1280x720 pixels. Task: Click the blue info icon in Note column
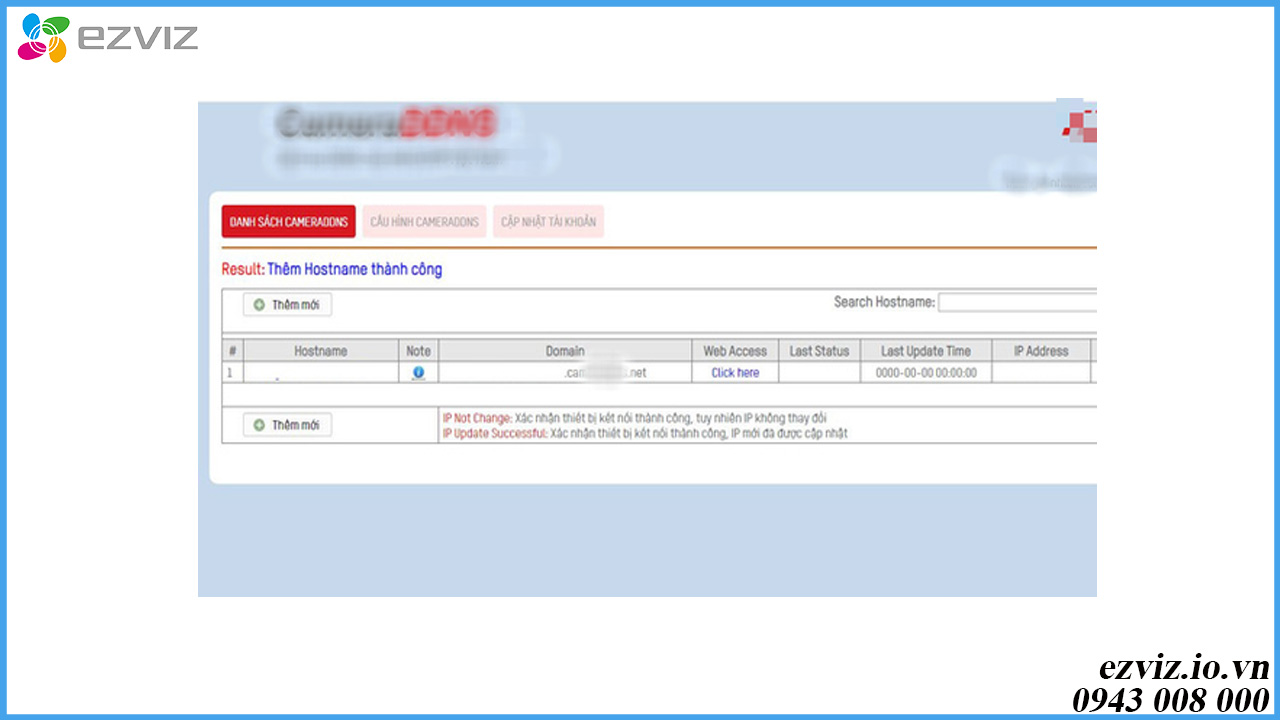pos(418,372)
